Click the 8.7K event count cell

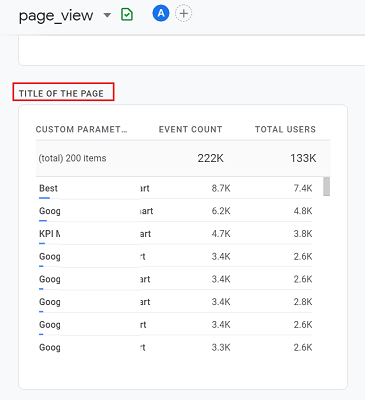221,188
